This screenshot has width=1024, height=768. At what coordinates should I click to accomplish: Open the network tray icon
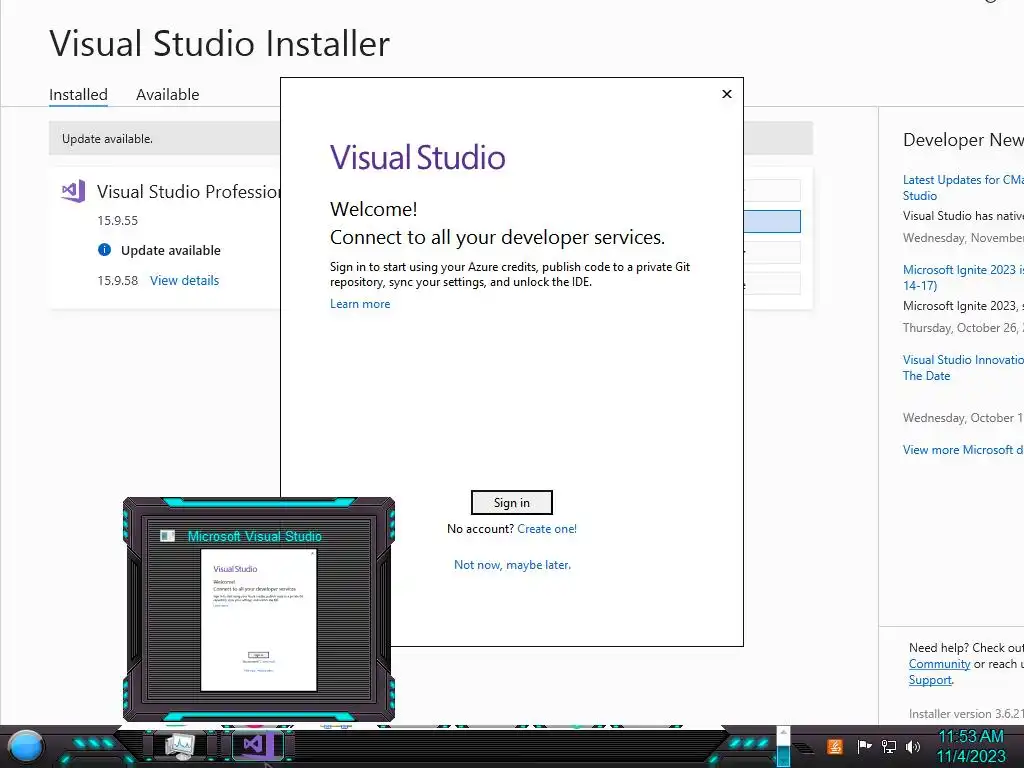(888, 746)
